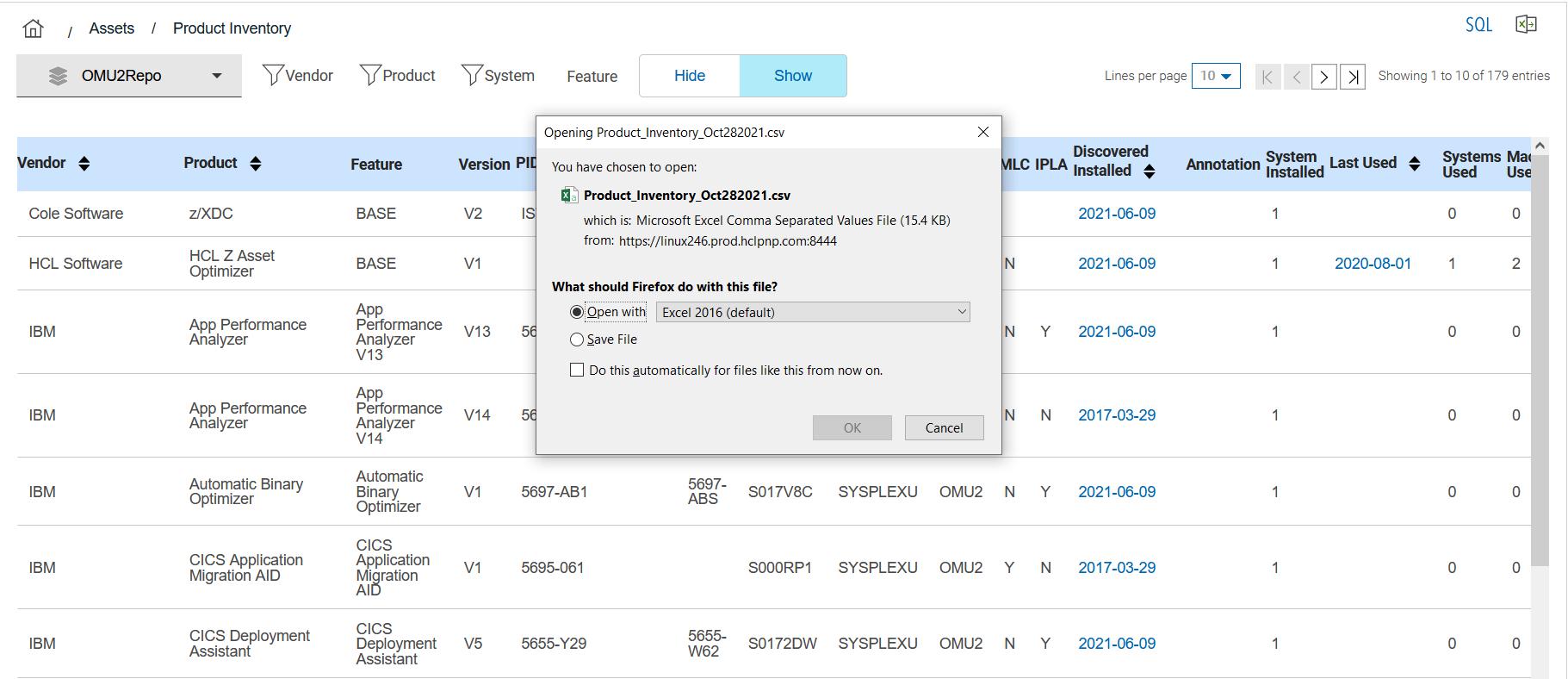Click Assets in the breadcrumb

112,28
